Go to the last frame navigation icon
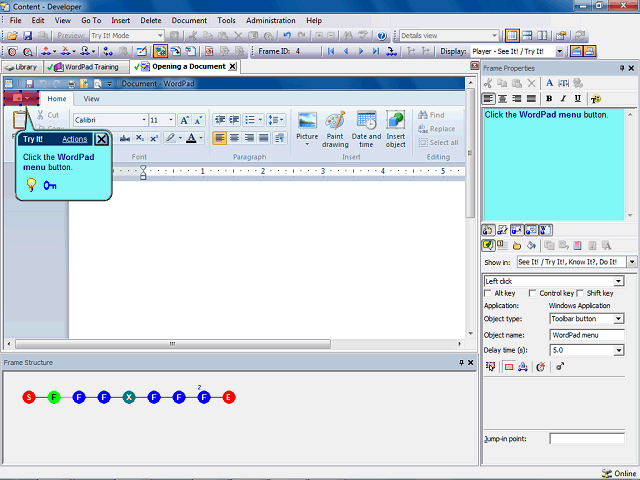Viewport: 640px width, 480px height. pos(376,51)
